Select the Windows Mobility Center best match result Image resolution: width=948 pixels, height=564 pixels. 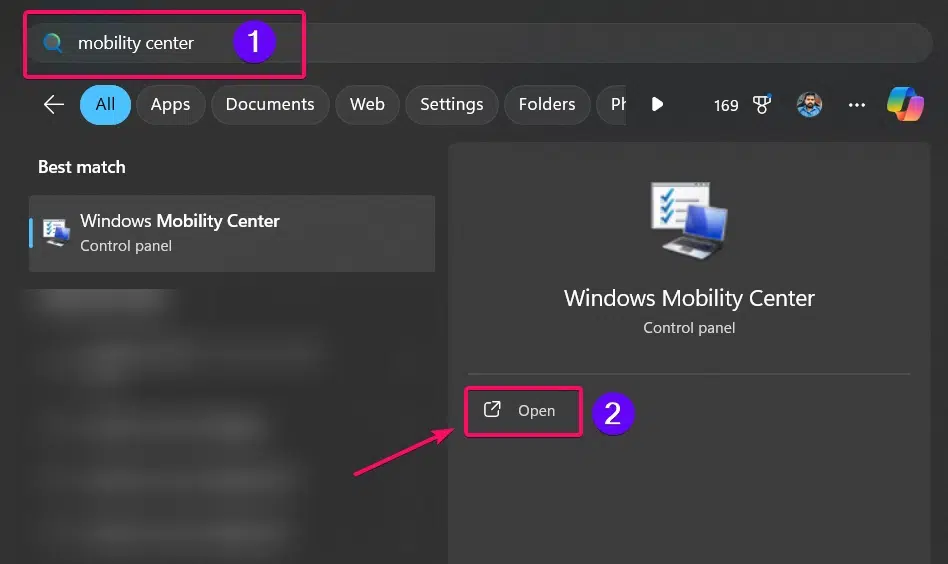pos(232,233)
